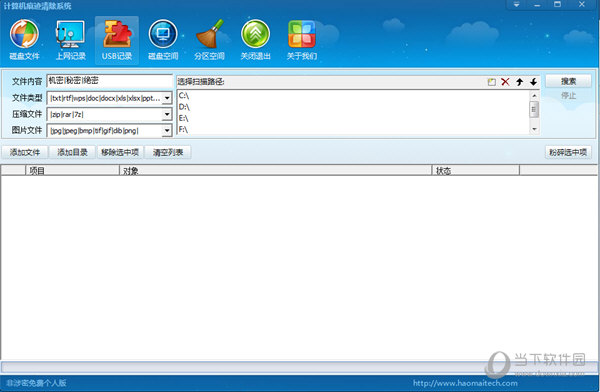Click the add scan path icon

(x=492, y=82)
